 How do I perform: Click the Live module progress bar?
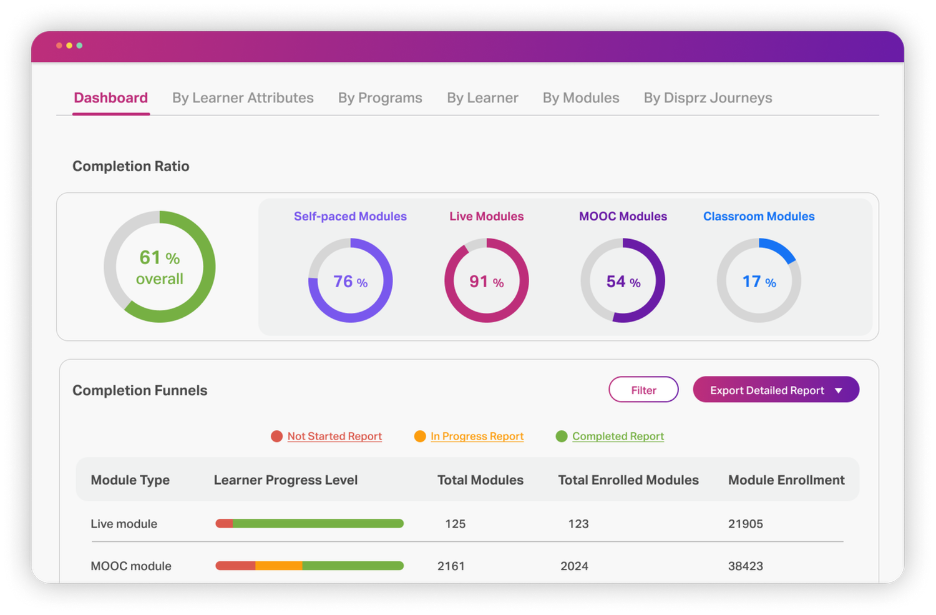[310, 523]
